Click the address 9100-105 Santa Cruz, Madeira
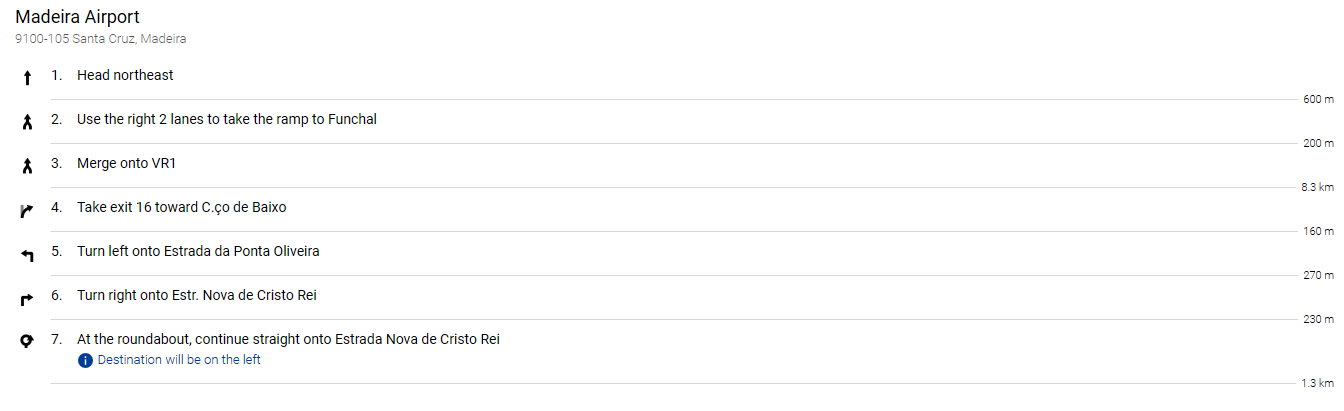This screenshot has width=1344, height=411. [x=100, y=39]
